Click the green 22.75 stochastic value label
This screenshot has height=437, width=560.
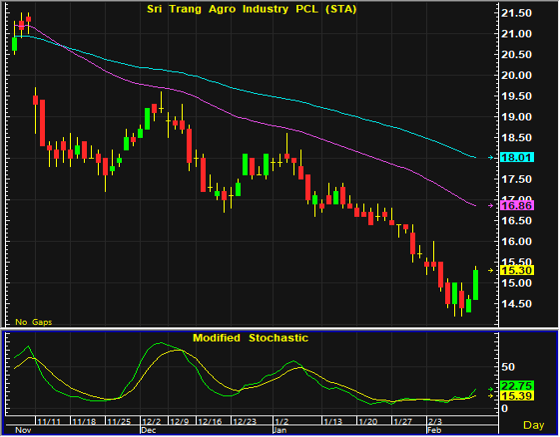[x=517, y=386]
